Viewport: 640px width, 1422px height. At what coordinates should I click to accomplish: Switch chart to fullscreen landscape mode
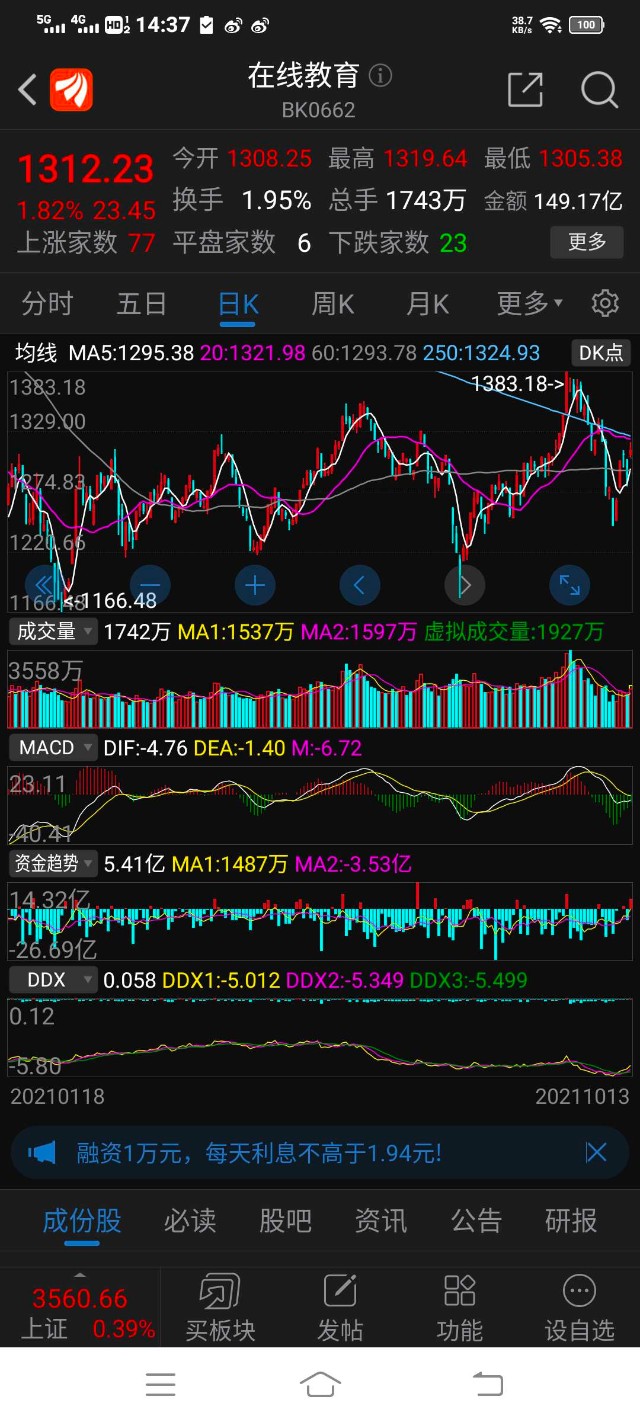click(570, 585)
